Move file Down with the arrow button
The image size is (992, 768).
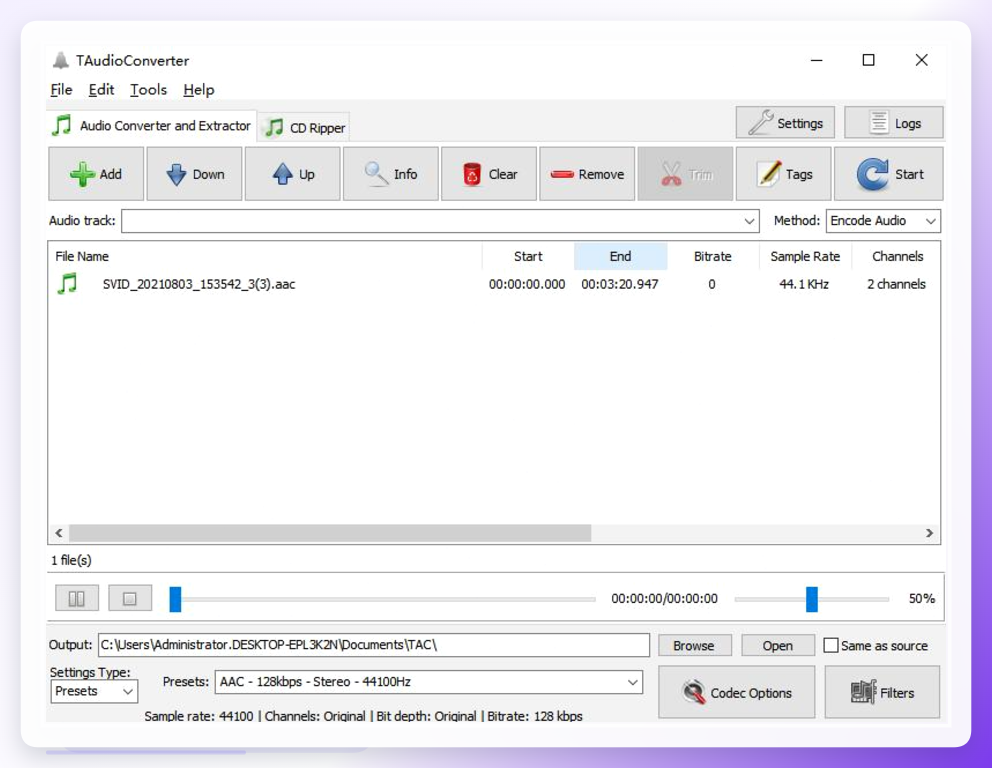[x=194, y=174]
